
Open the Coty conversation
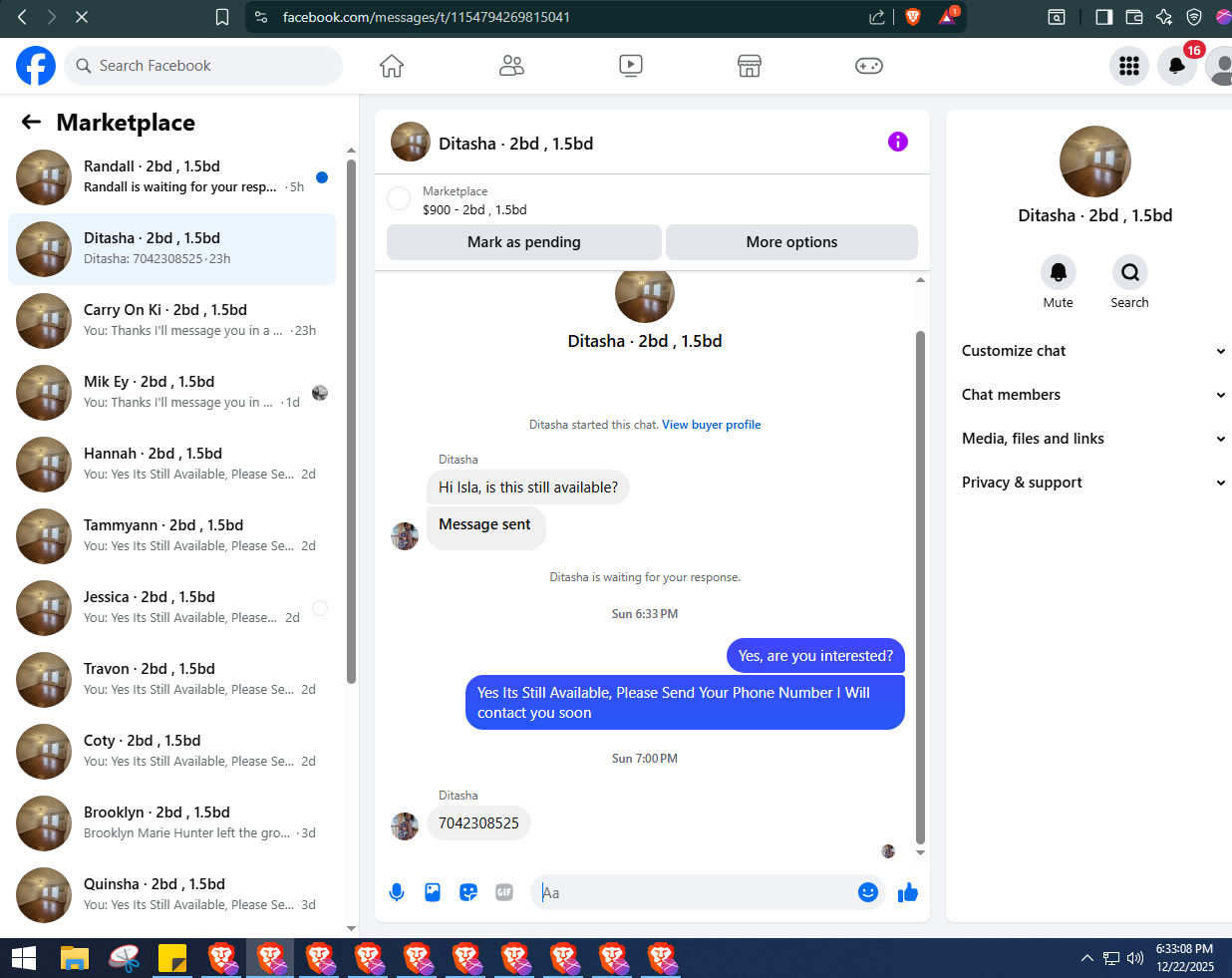(171, 752)
